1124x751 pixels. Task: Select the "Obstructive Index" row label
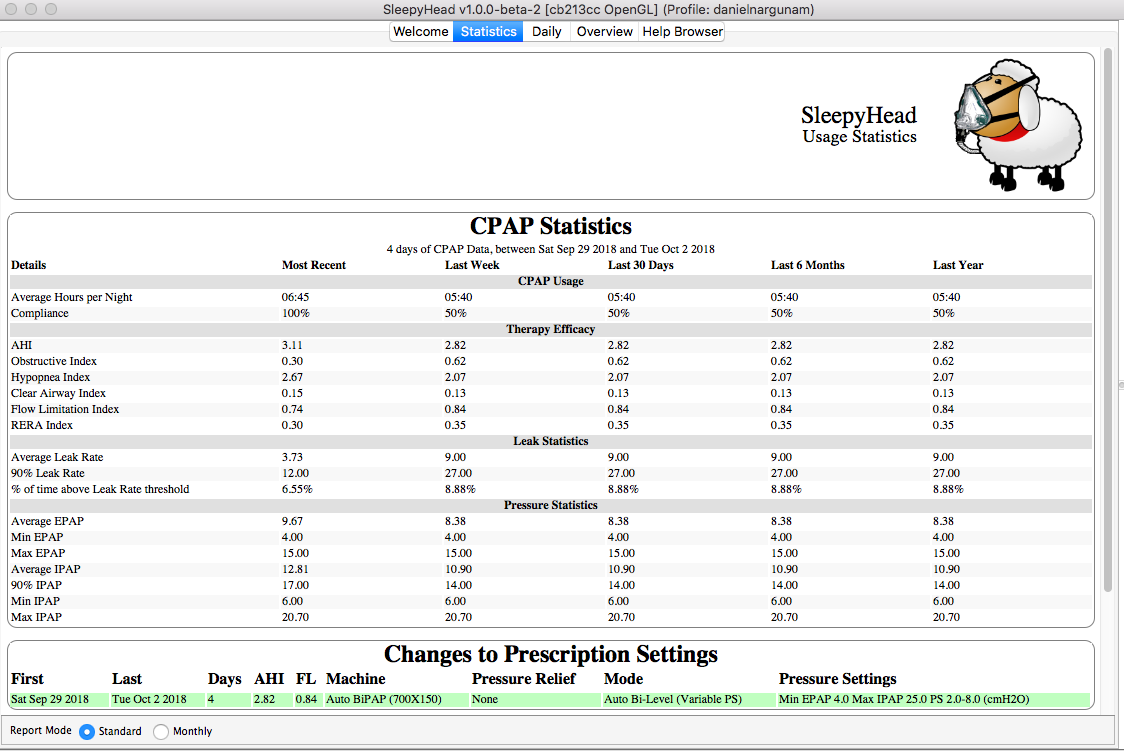pyautogui.click(x=54, y=361)
